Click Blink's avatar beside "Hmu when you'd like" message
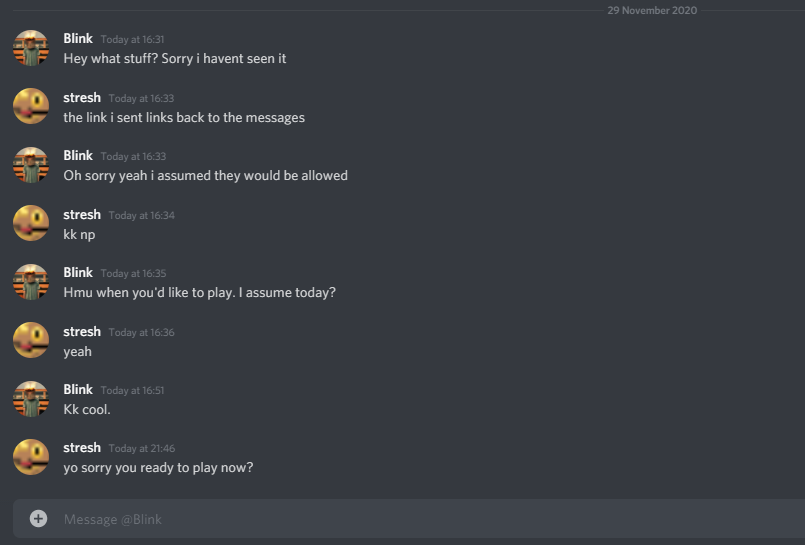805x545 pixels. coord(31,282)
